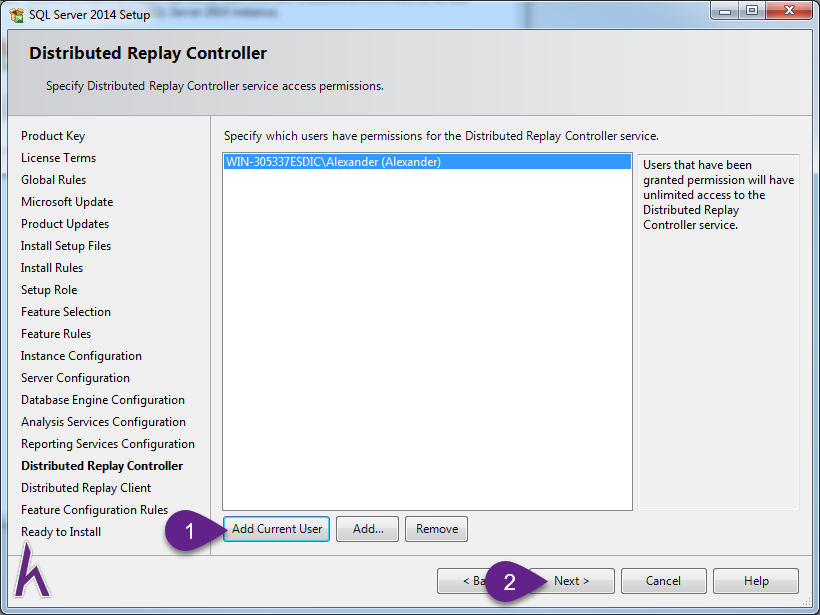This screenshot has height=615, width=820.
Task: Proceed with the Next > button
Action: tap(572, 581)
